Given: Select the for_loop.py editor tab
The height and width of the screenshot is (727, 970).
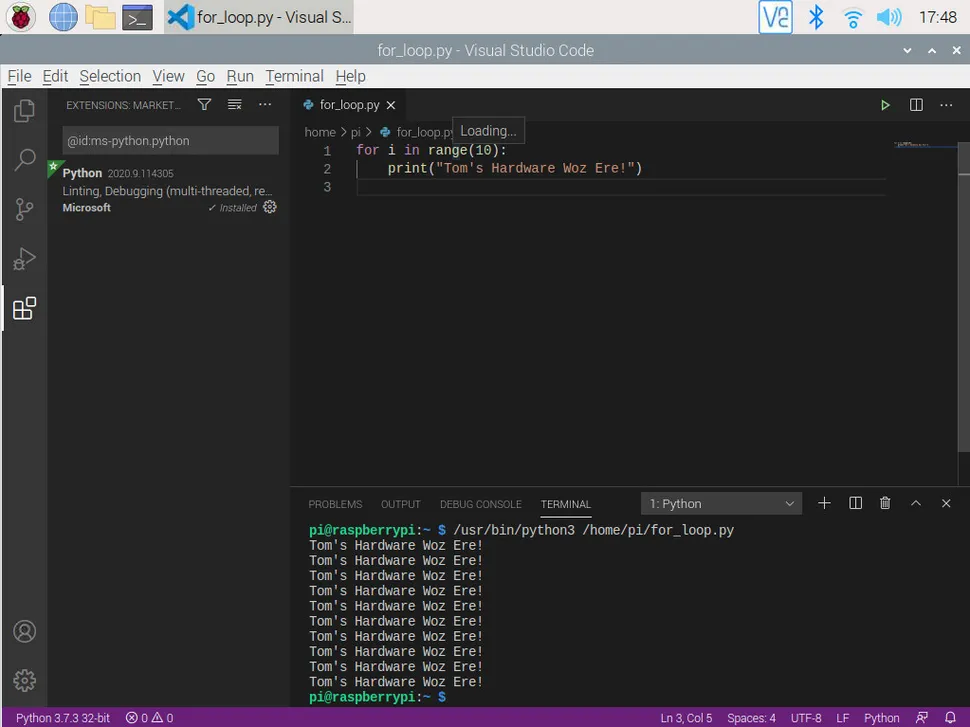Looking at the screenshot, I should click(348, 105).
